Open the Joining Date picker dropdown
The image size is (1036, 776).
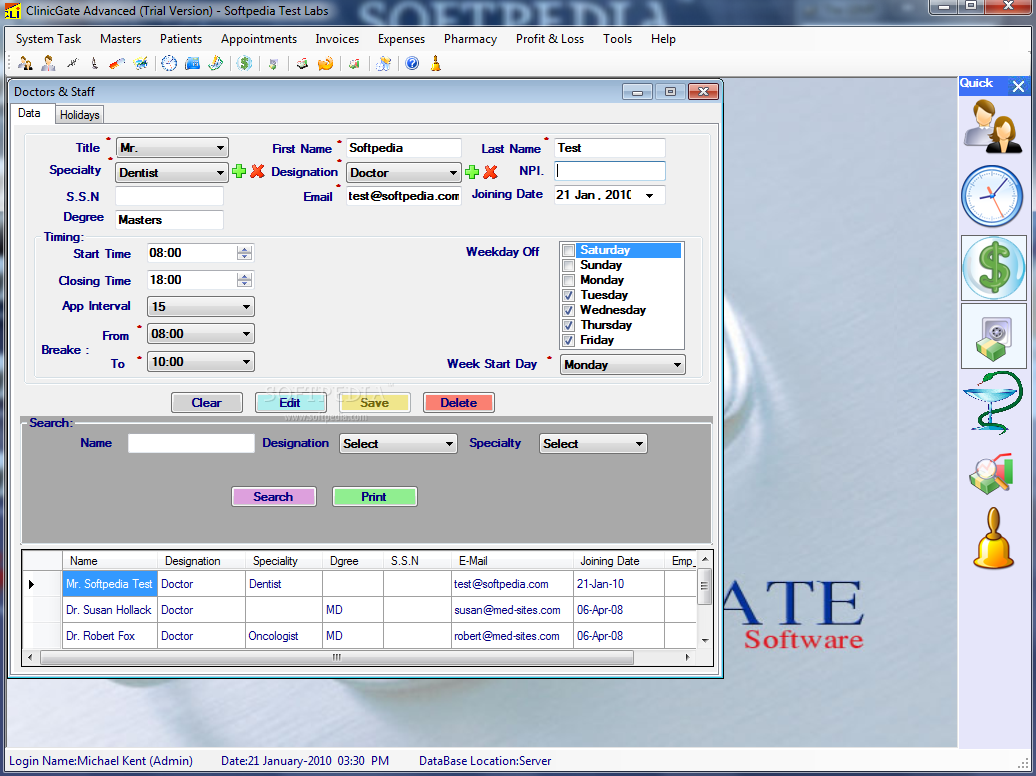click(649, 196)
